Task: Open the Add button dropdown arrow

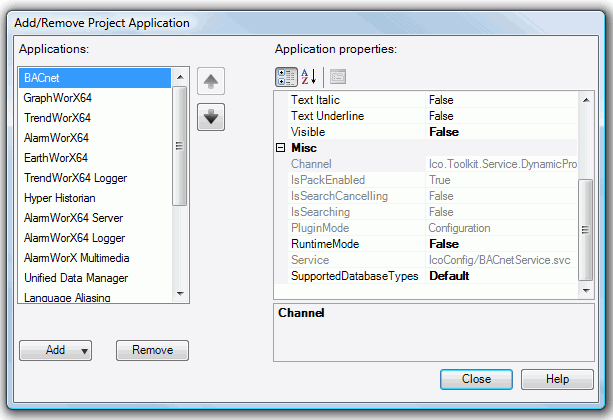Action: [x=84, y=351]
